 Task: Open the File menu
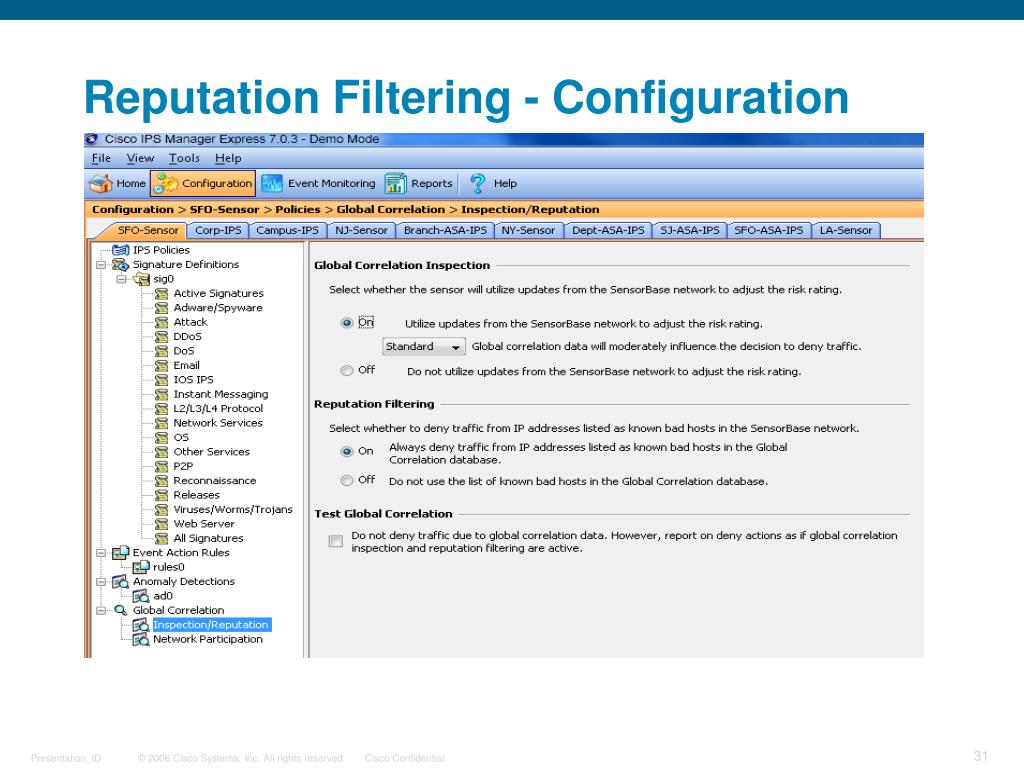[101, 158]
